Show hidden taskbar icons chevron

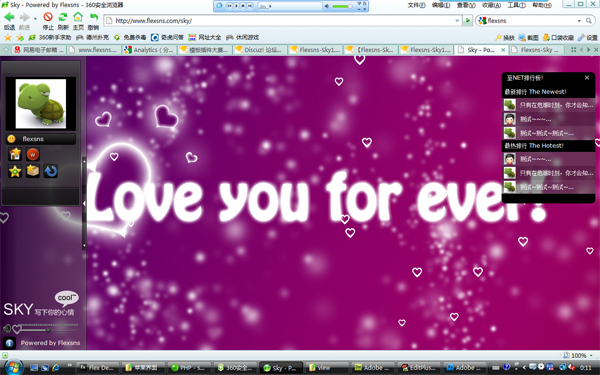(x=524, y=368)
